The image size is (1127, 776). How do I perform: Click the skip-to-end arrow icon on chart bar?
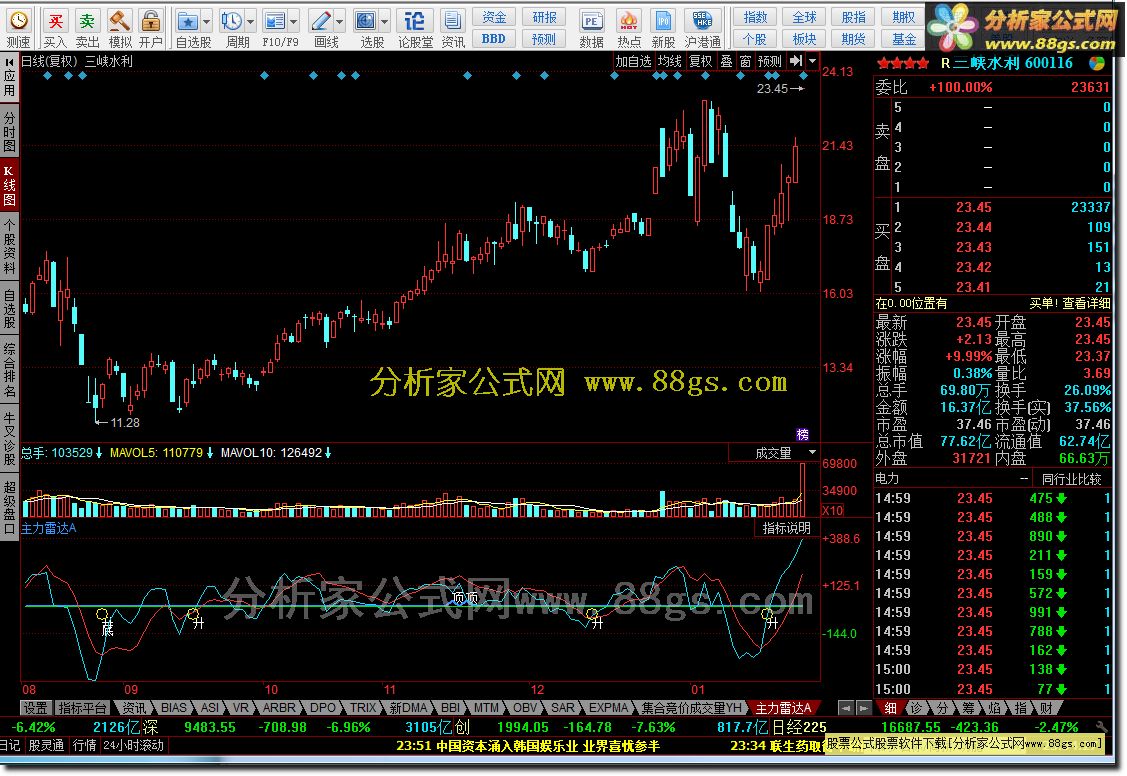(x=796, y=61)
